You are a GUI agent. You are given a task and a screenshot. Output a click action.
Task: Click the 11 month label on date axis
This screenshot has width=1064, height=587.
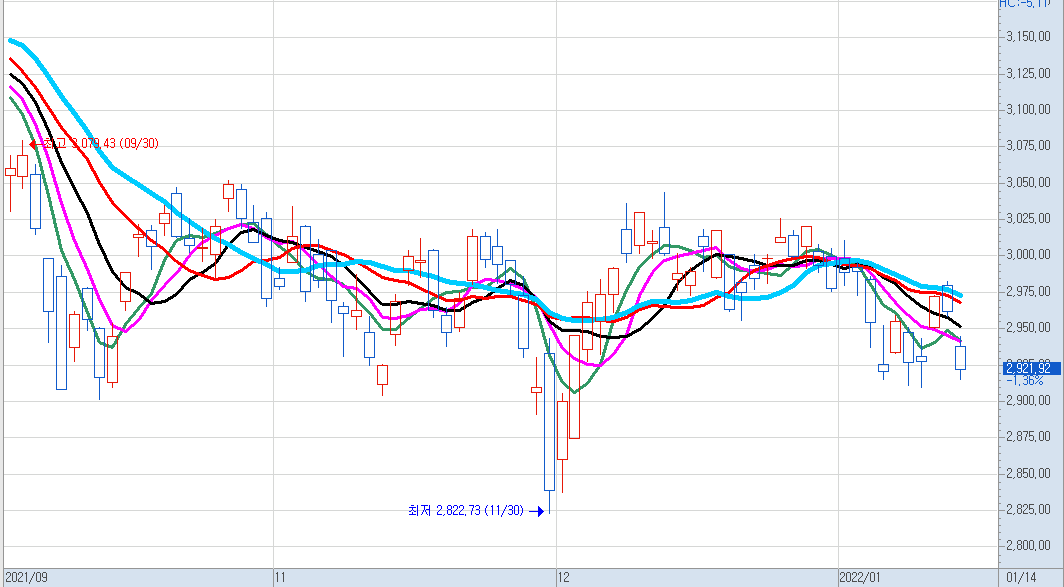click(280, 577)
